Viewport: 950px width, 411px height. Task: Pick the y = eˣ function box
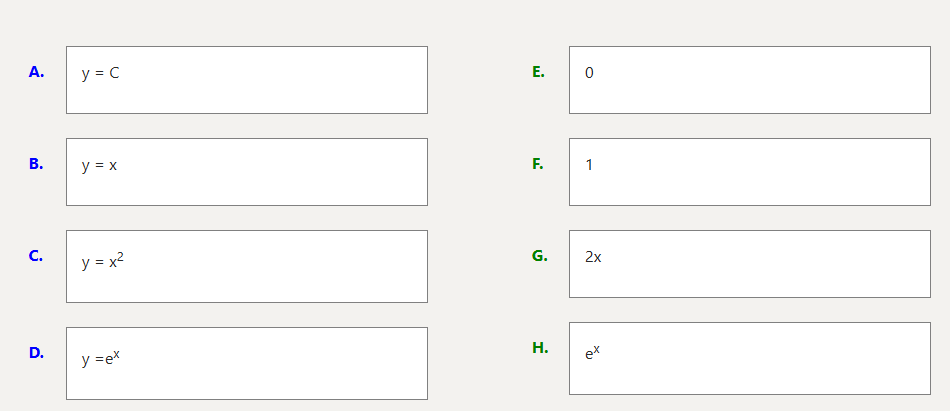pos(247,363)
